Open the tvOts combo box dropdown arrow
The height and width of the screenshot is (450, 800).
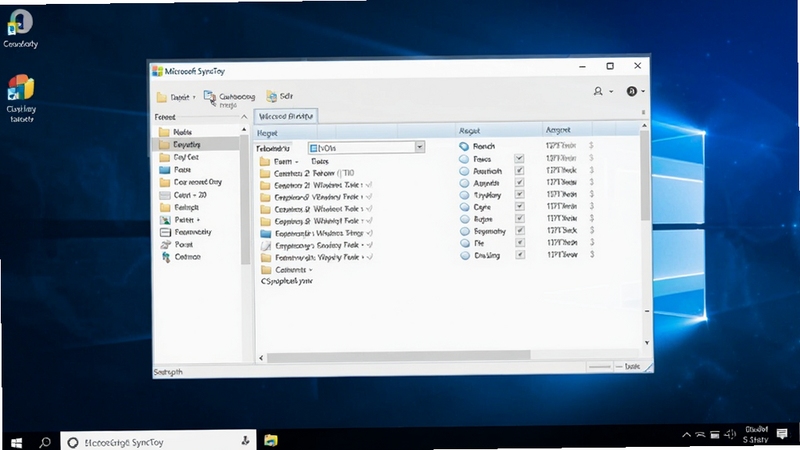point(419,147)
